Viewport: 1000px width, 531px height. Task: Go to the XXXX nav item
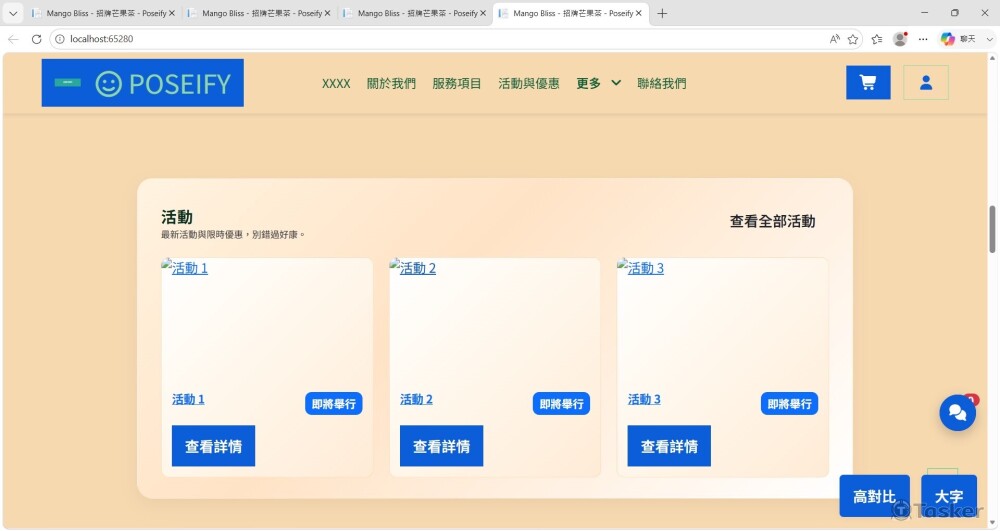[x=336, y=84]
